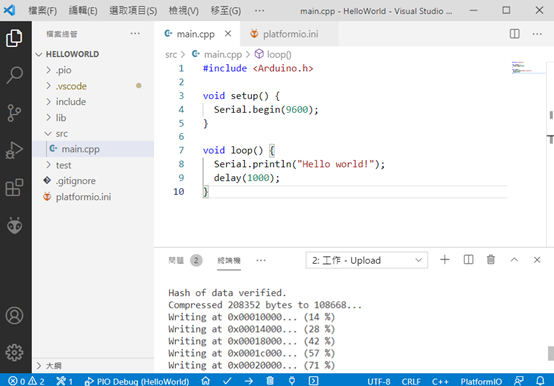The width and height of the screenshot is (554, 386).
Task: Open the 檔案(F) menu
Action: pyautogui.click(x=42, y=11)
